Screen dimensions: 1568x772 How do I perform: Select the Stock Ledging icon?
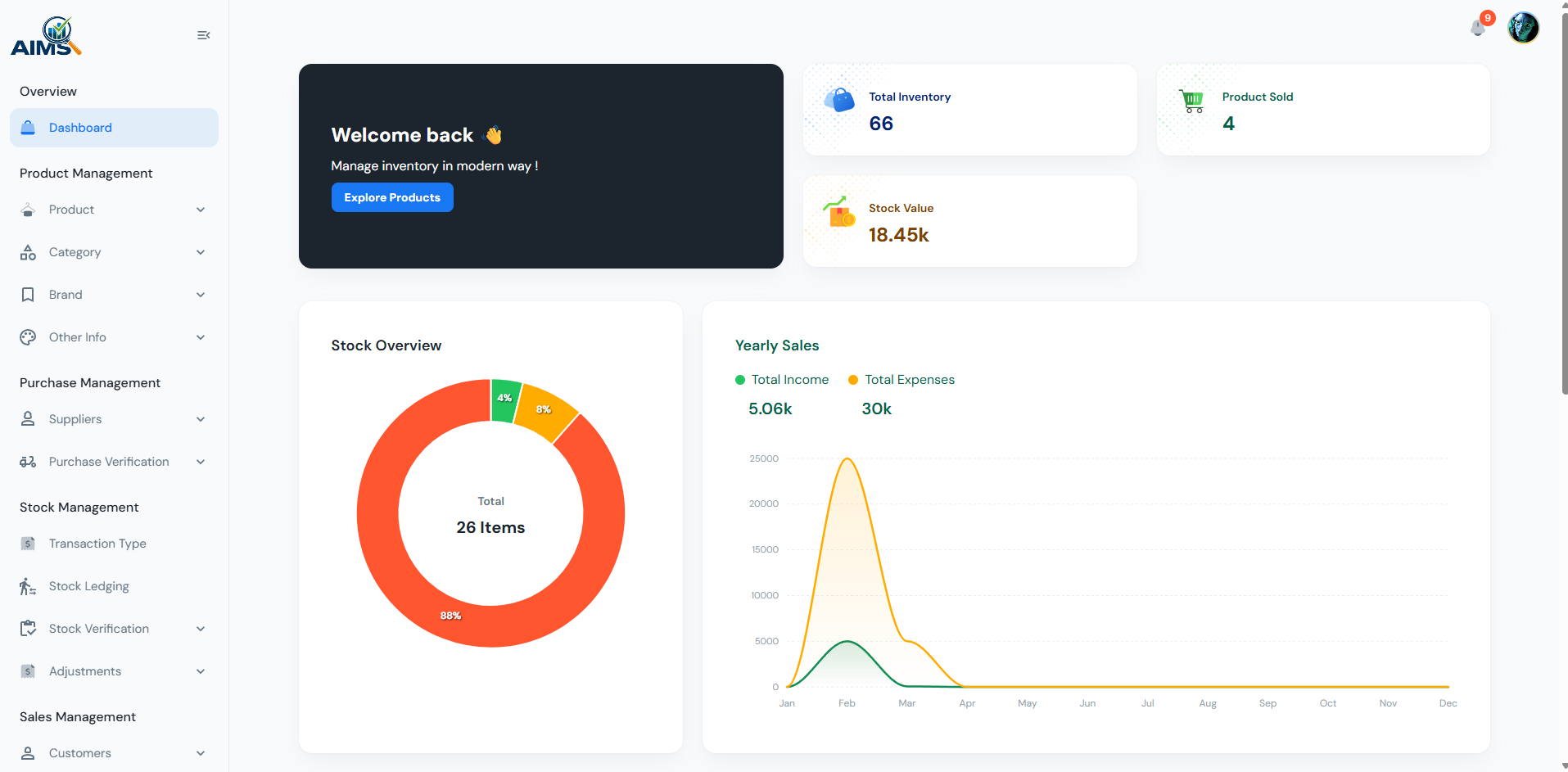[29, 586]
